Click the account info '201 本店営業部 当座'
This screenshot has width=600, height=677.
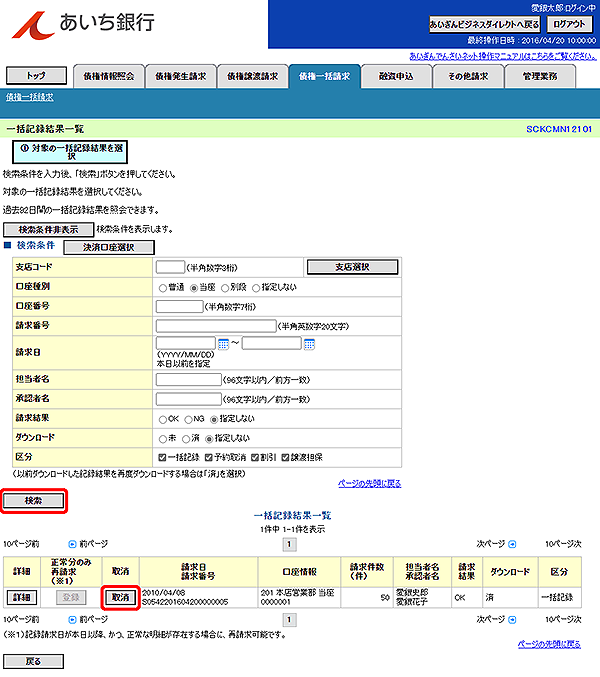pyautogui.click(x=297, y=593)
